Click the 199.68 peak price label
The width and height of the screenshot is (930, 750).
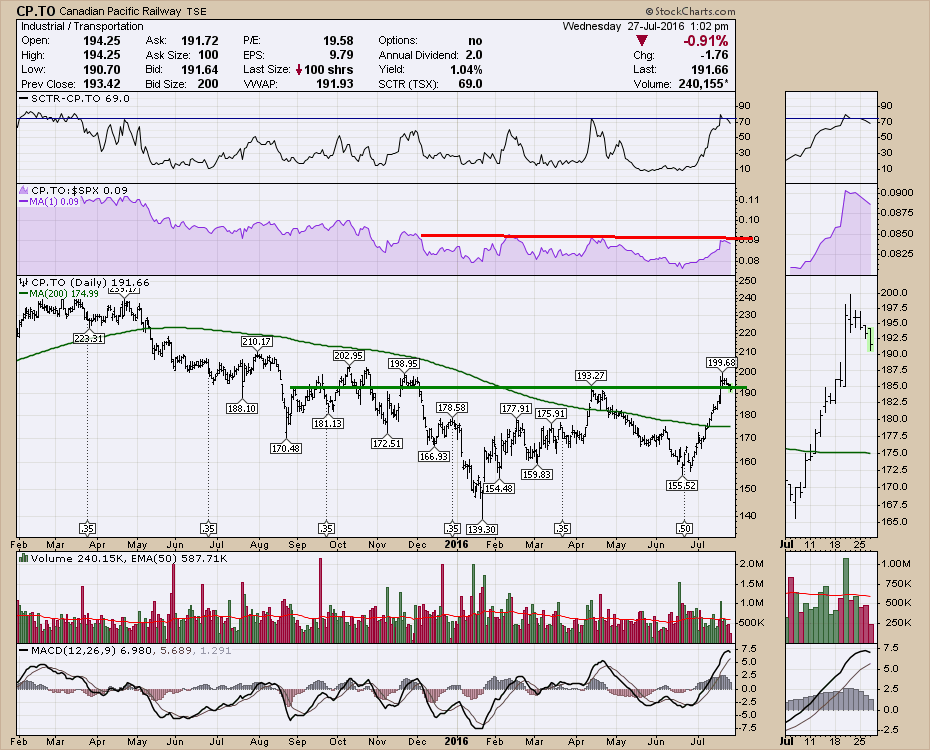[722, 362]
